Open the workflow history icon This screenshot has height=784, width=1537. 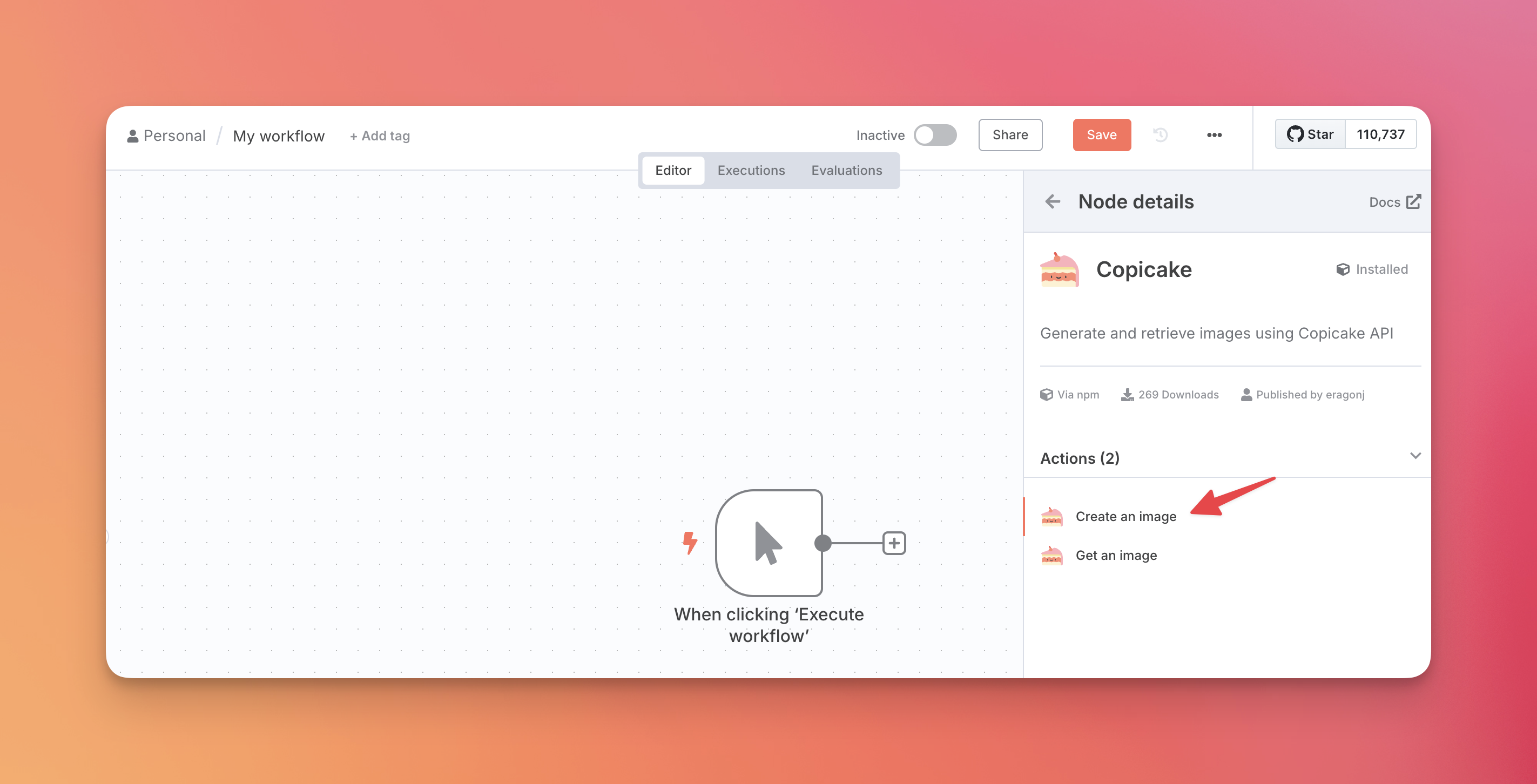tap(1161, 135)
